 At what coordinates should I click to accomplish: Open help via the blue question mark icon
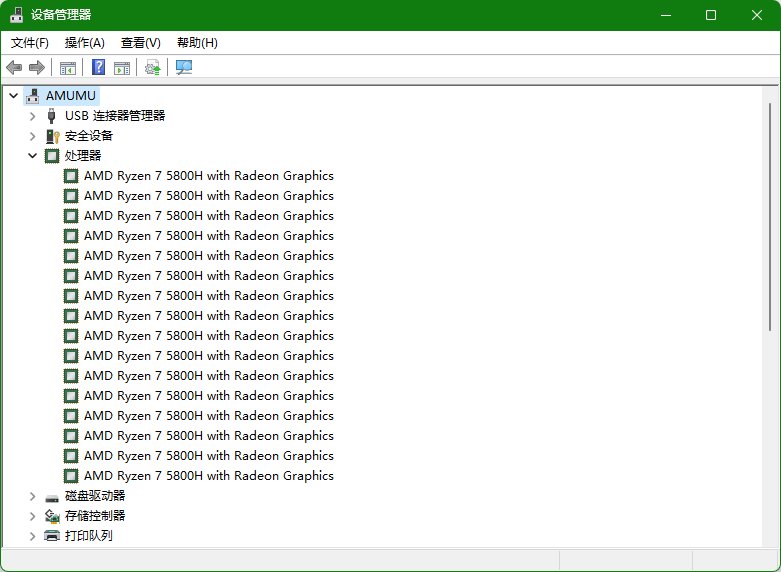pyautogui.click(x=99, y=67)
